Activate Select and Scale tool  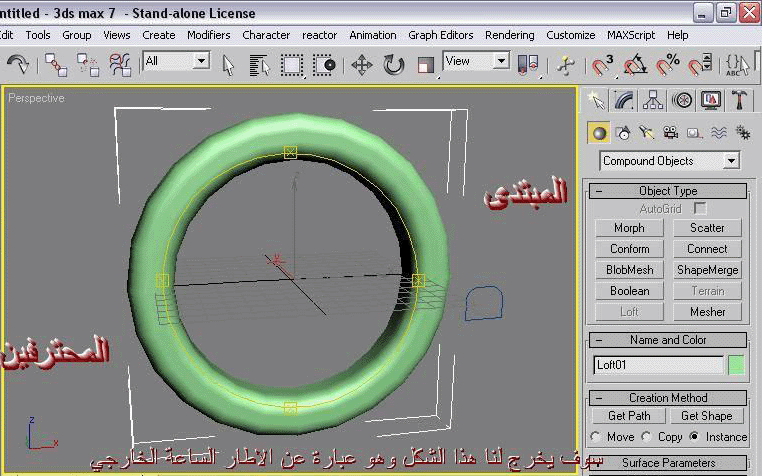(x=426, y=65)
